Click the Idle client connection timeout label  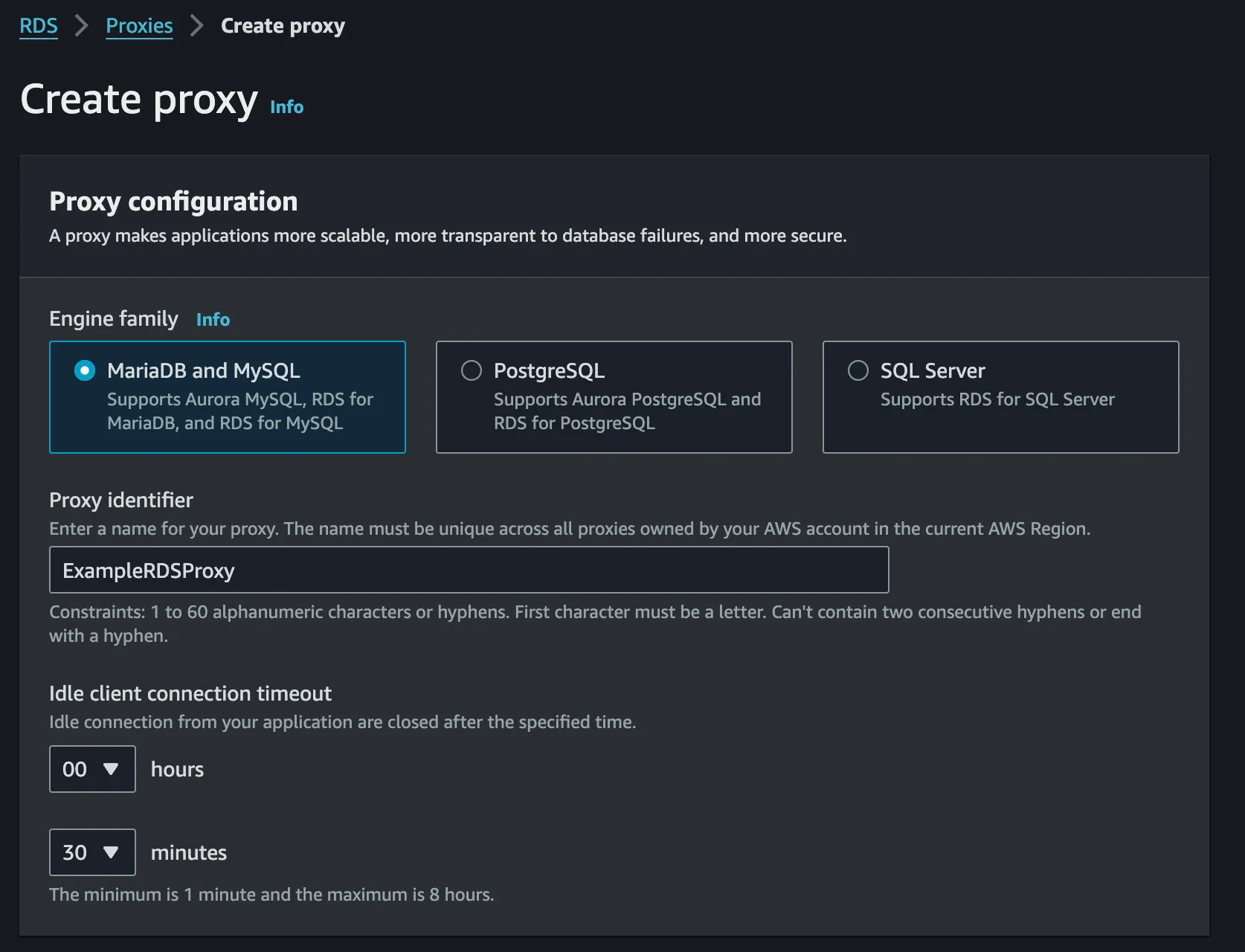coord(190,694)
